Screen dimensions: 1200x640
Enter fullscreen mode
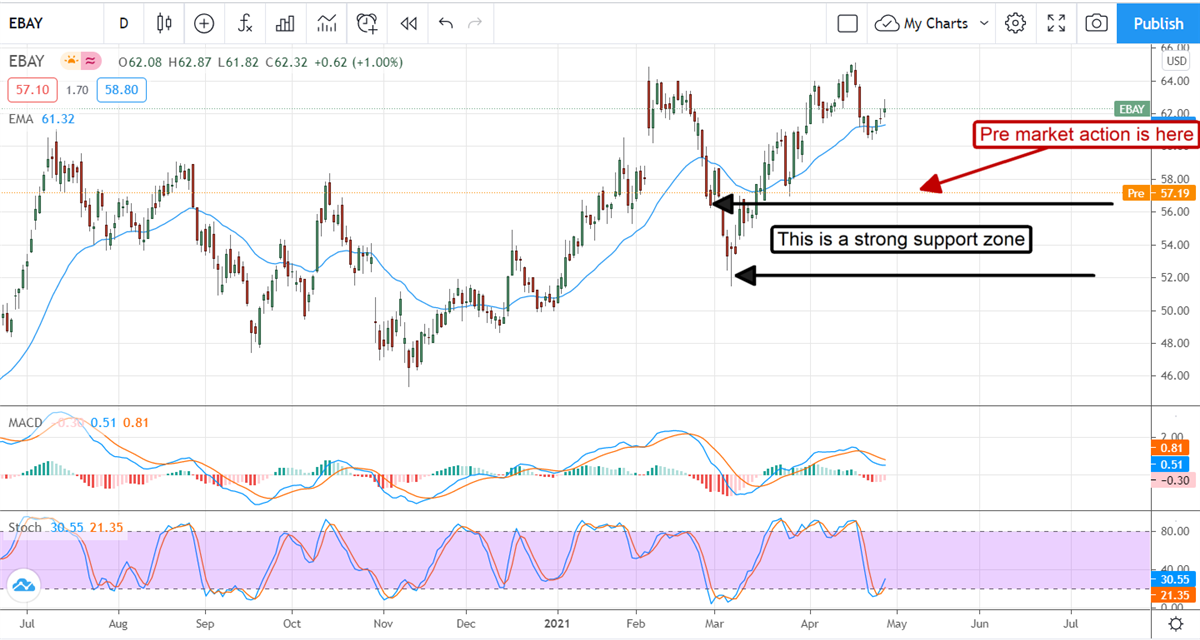(1056, 23)
